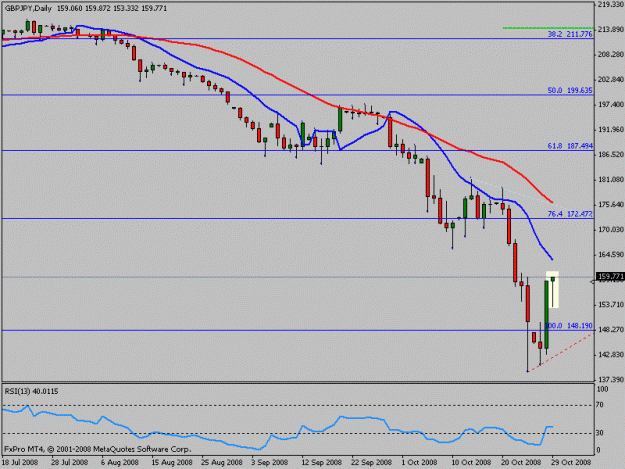The image size is (625, 469).
Task: Click the 181.080 price axis value
Action: coord(610,179)
